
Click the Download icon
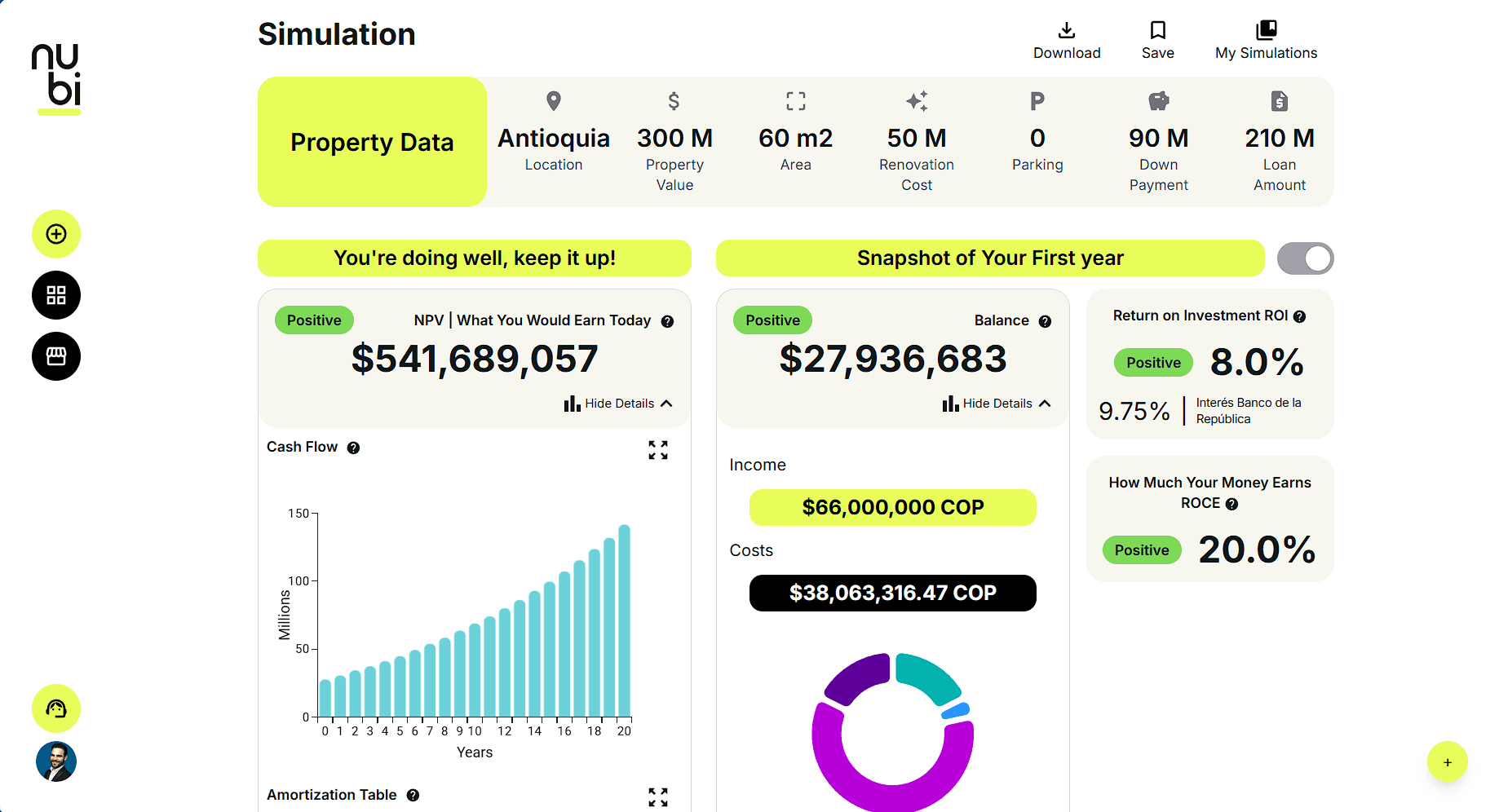[1066, 31]
